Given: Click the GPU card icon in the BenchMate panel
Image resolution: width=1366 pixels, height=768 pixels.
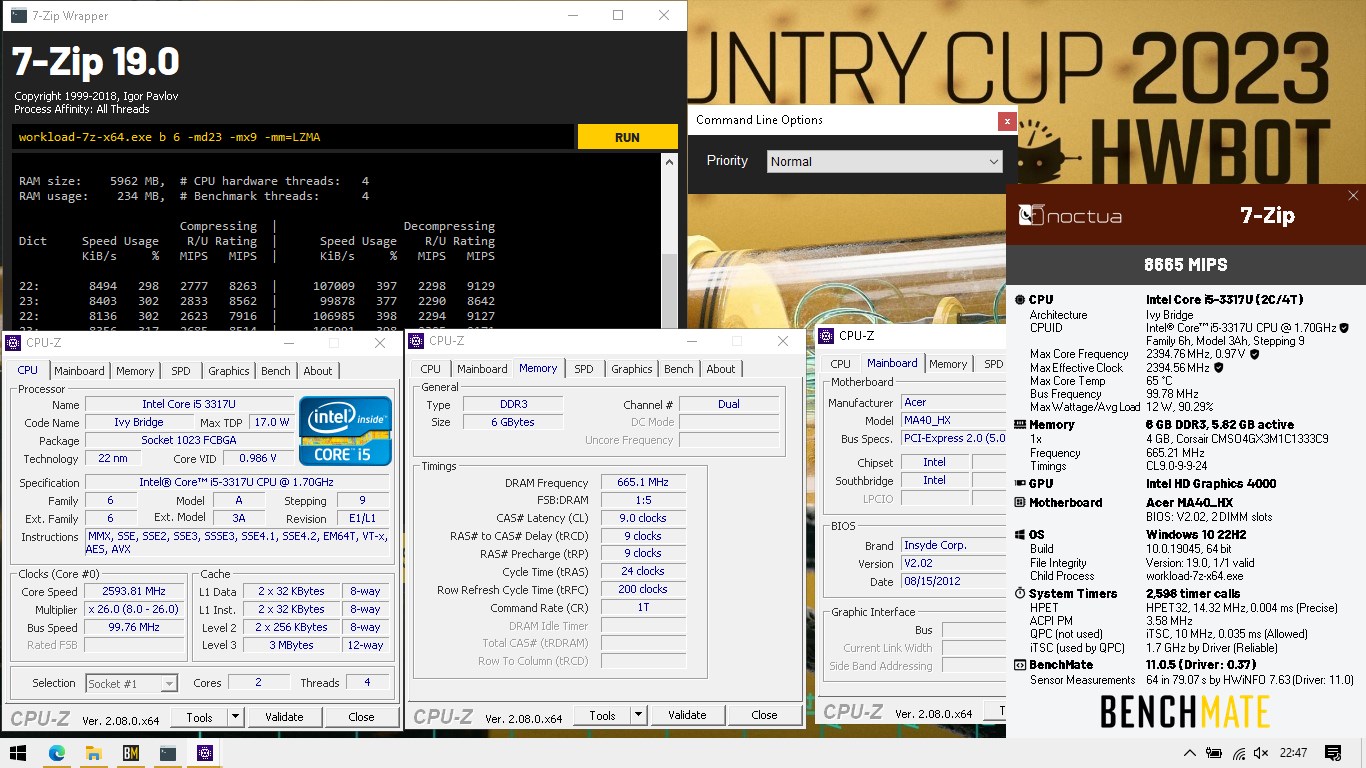Looking at the screenshot, I should coord(1019,484).
